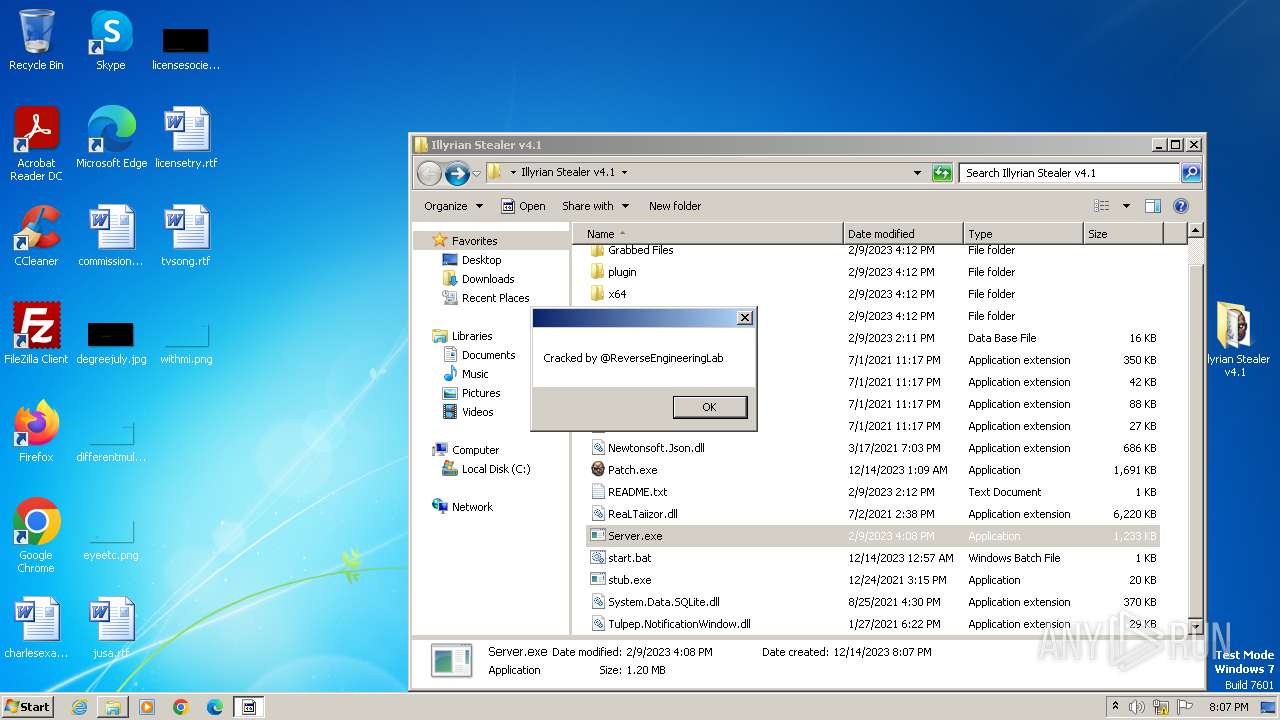Launch CCleaner desktop shortcut

(x=36, y=236)
